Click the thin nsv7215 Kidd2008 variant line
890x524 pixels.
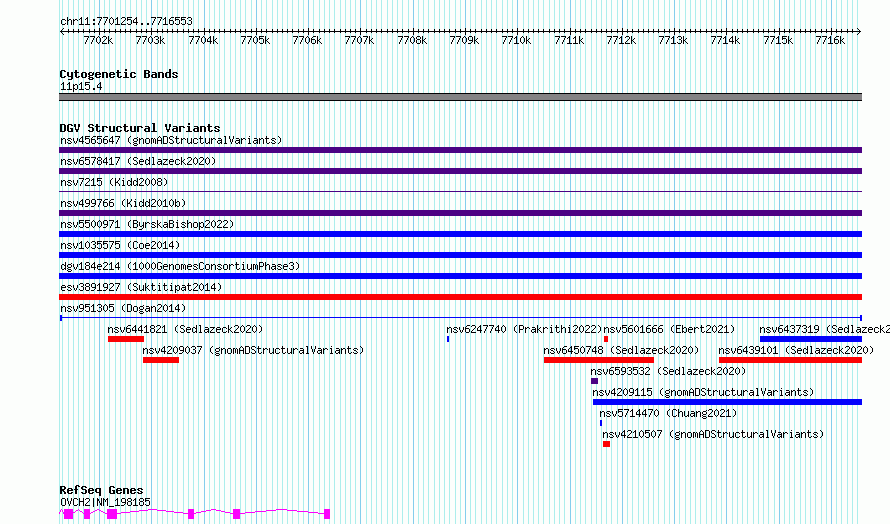[460, 192]
